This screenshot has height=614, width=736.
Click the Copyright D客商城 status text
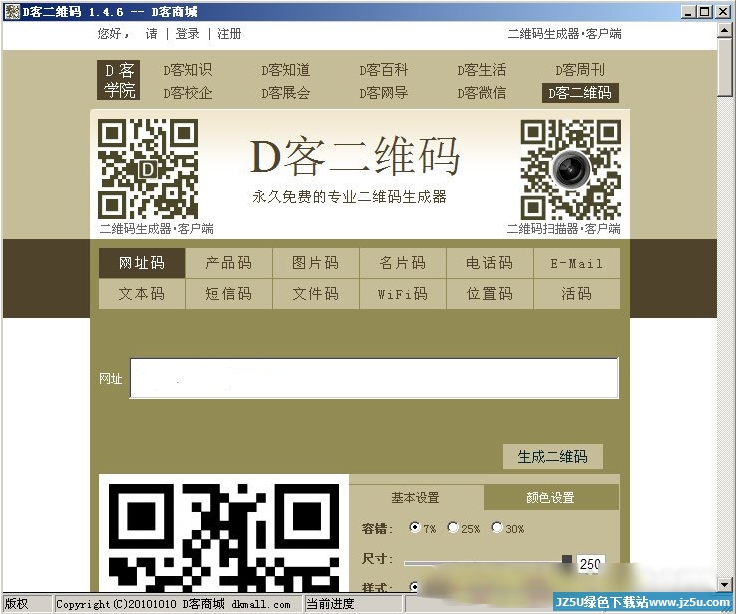tap(173, 604)
